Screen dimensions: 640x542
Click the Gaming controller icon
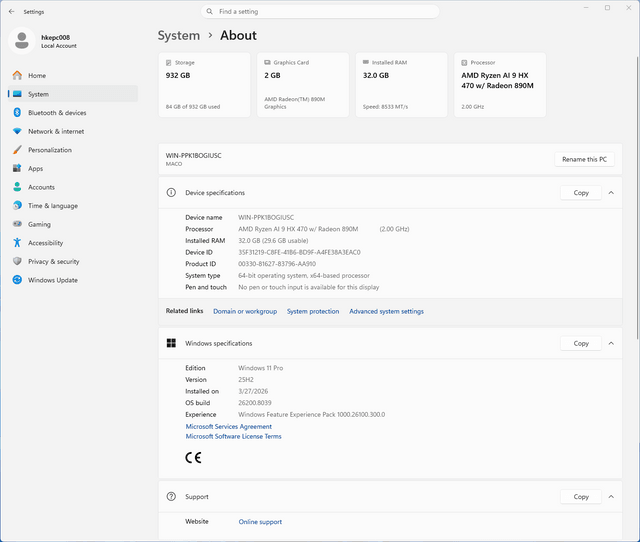[x=17, y=224]
